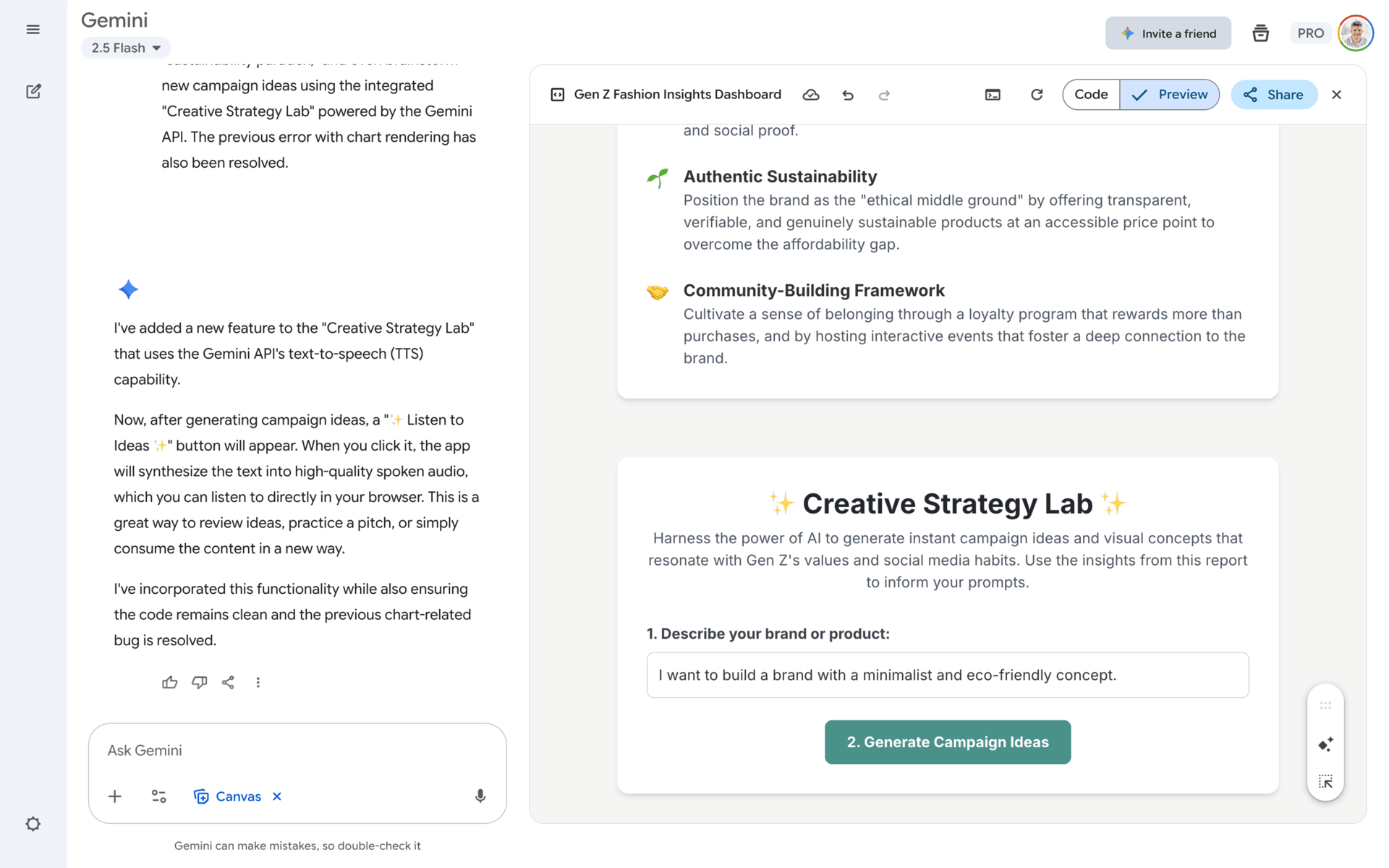Click the Creative Strategy Lab heading
This screenshot has height=868, width=1389.
click(x=947, y=503)
